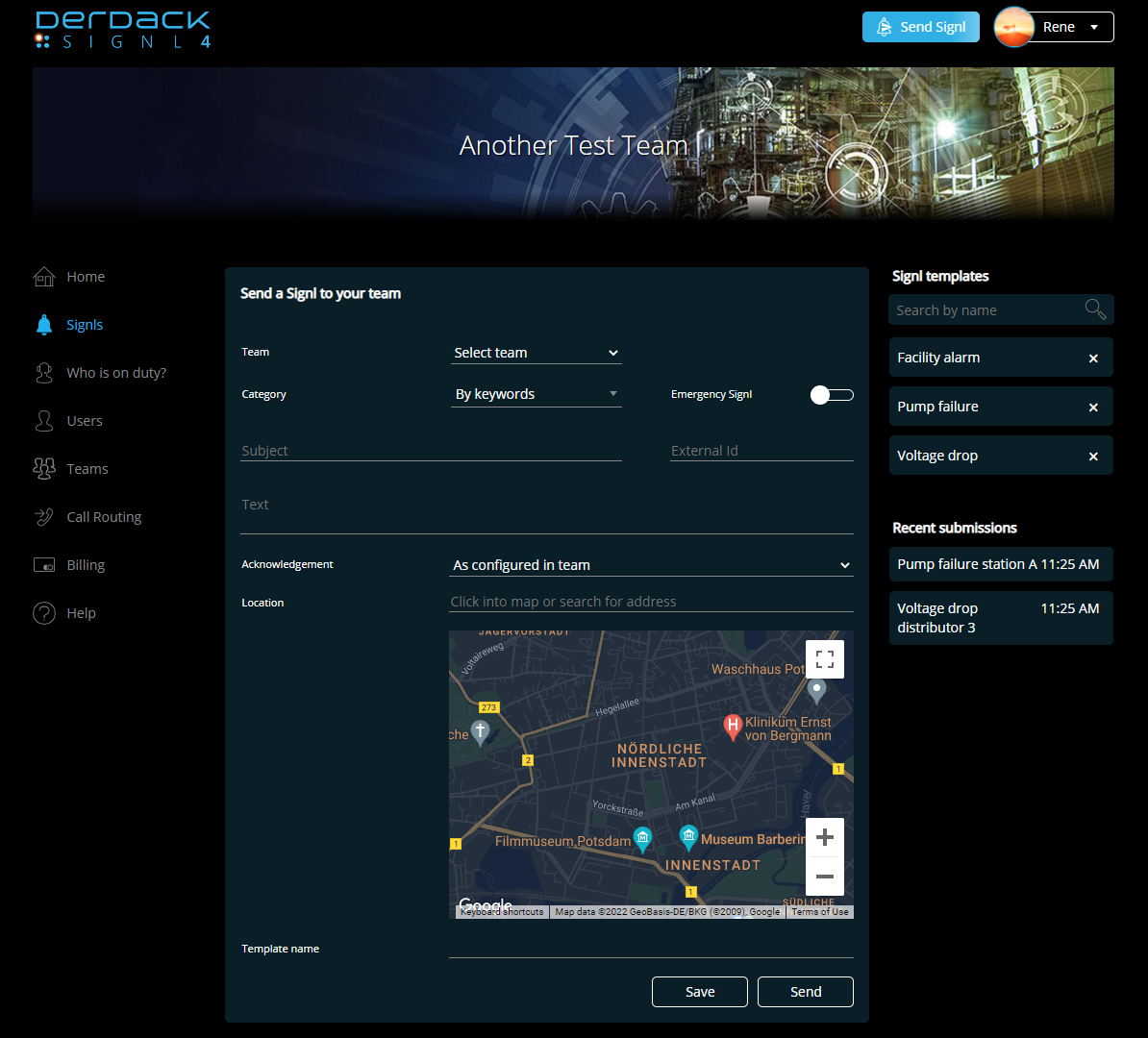
Task: Open map Terms of Use link
Action: (820, 912)
